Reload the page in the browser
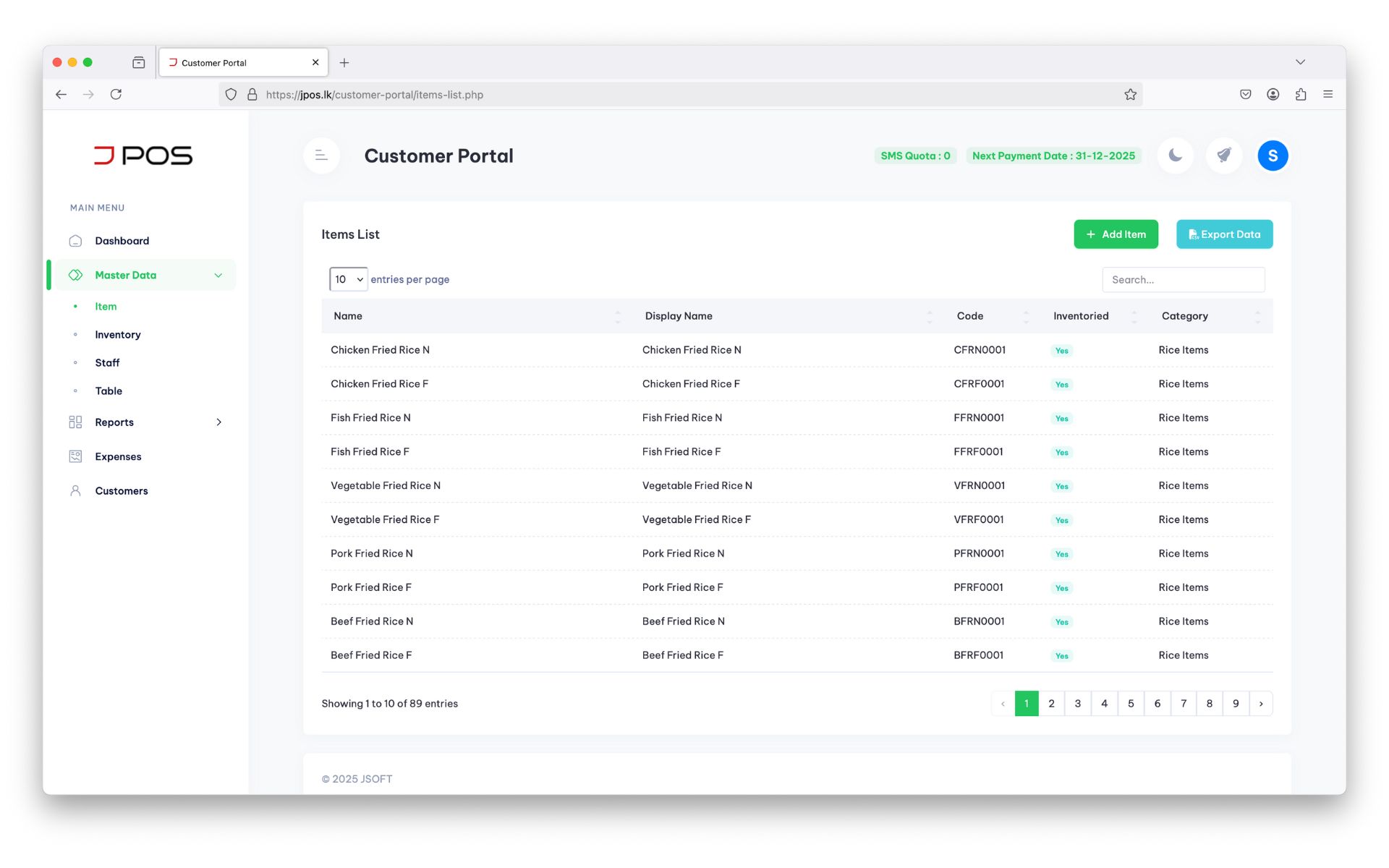 point(116,94)
